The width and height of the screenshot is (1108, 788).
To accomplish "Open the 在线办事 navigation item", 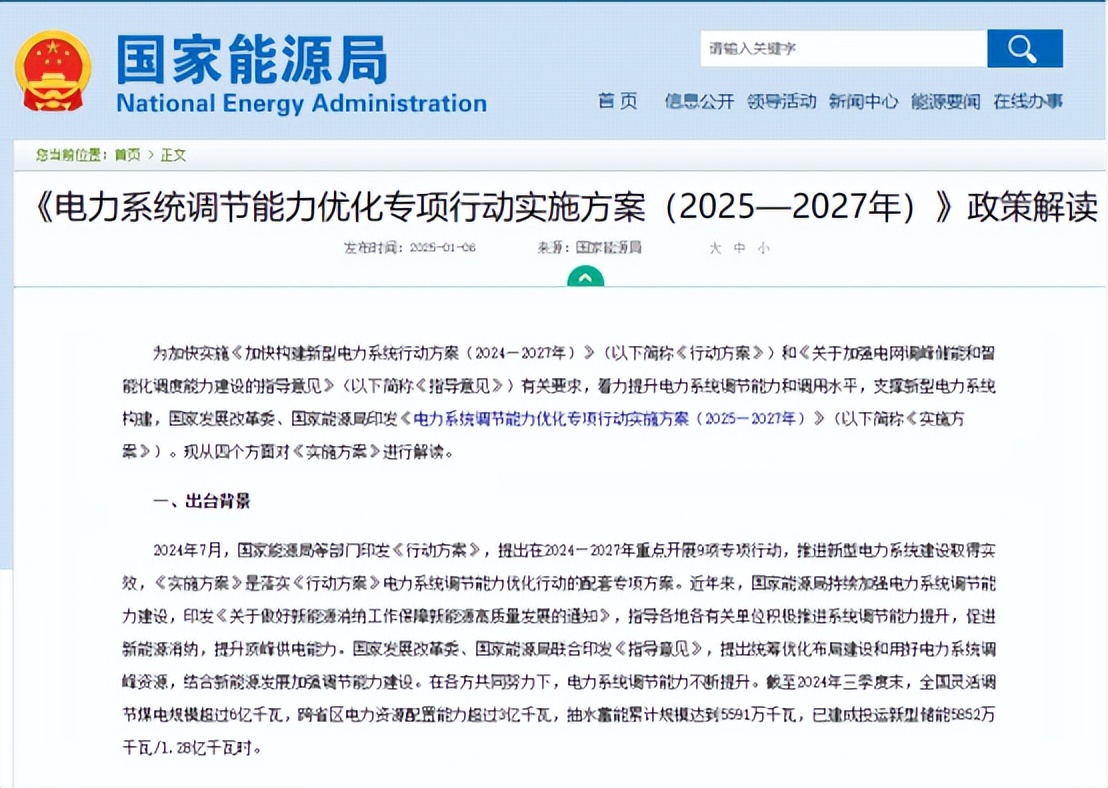I will (1028, 102).
